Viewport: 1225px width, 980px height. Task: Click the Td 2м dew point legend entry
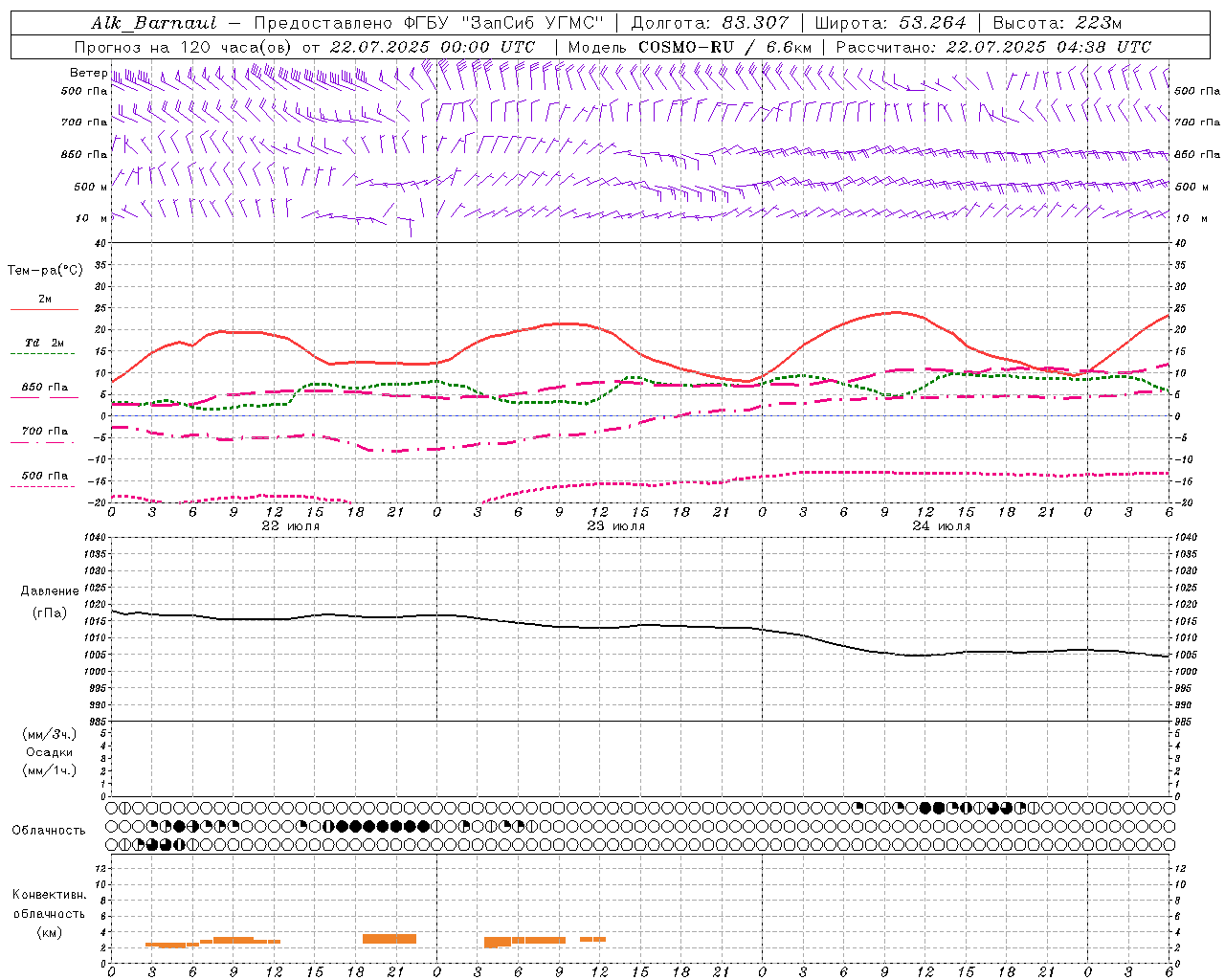44,343
